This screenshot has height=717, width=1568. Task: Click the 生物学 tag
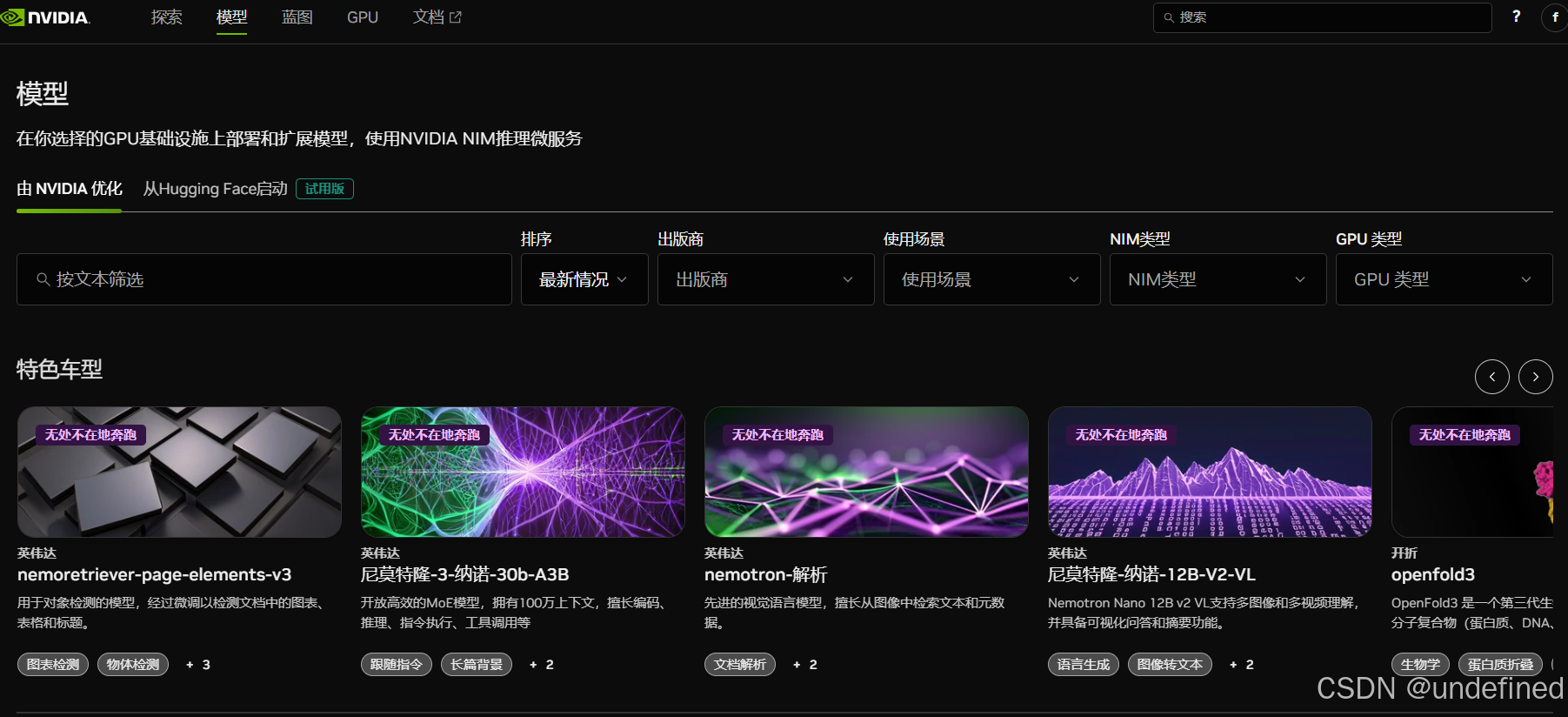(x=1420, y=664)
